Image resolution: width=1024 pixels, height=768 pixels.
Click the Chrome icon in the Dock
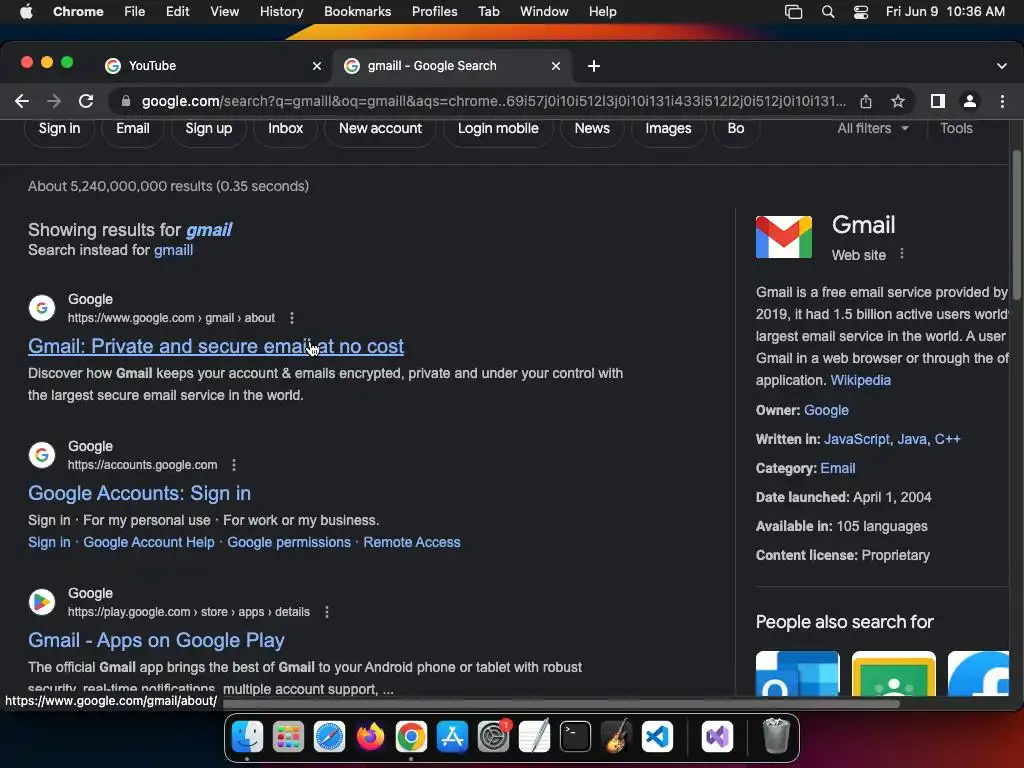[411, 737]
